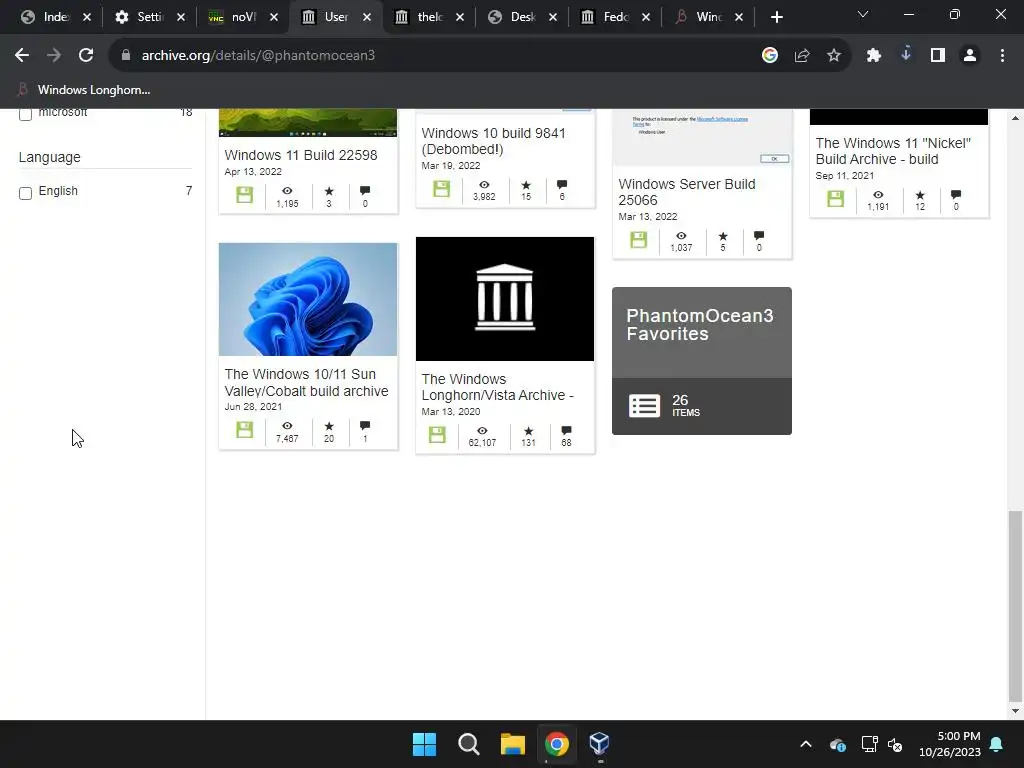The image size is (1024, 768).
Task: Open taskbar clock showing 5:00 PM
Action: (x=950, y=744)
